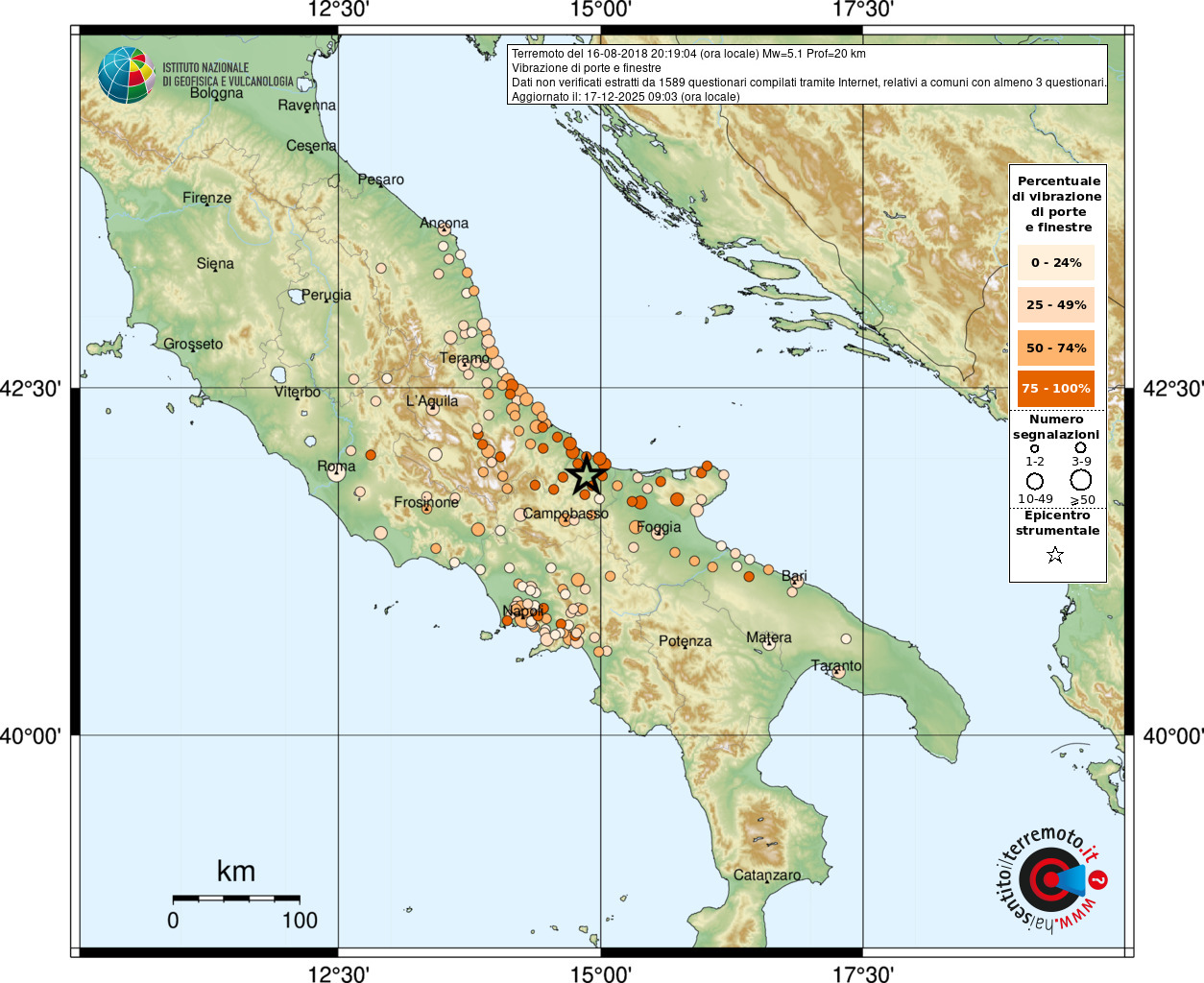This screenshot has width=1204, height=983.
Task: Click the '100' scale bar value
Action: click(300, 920)
